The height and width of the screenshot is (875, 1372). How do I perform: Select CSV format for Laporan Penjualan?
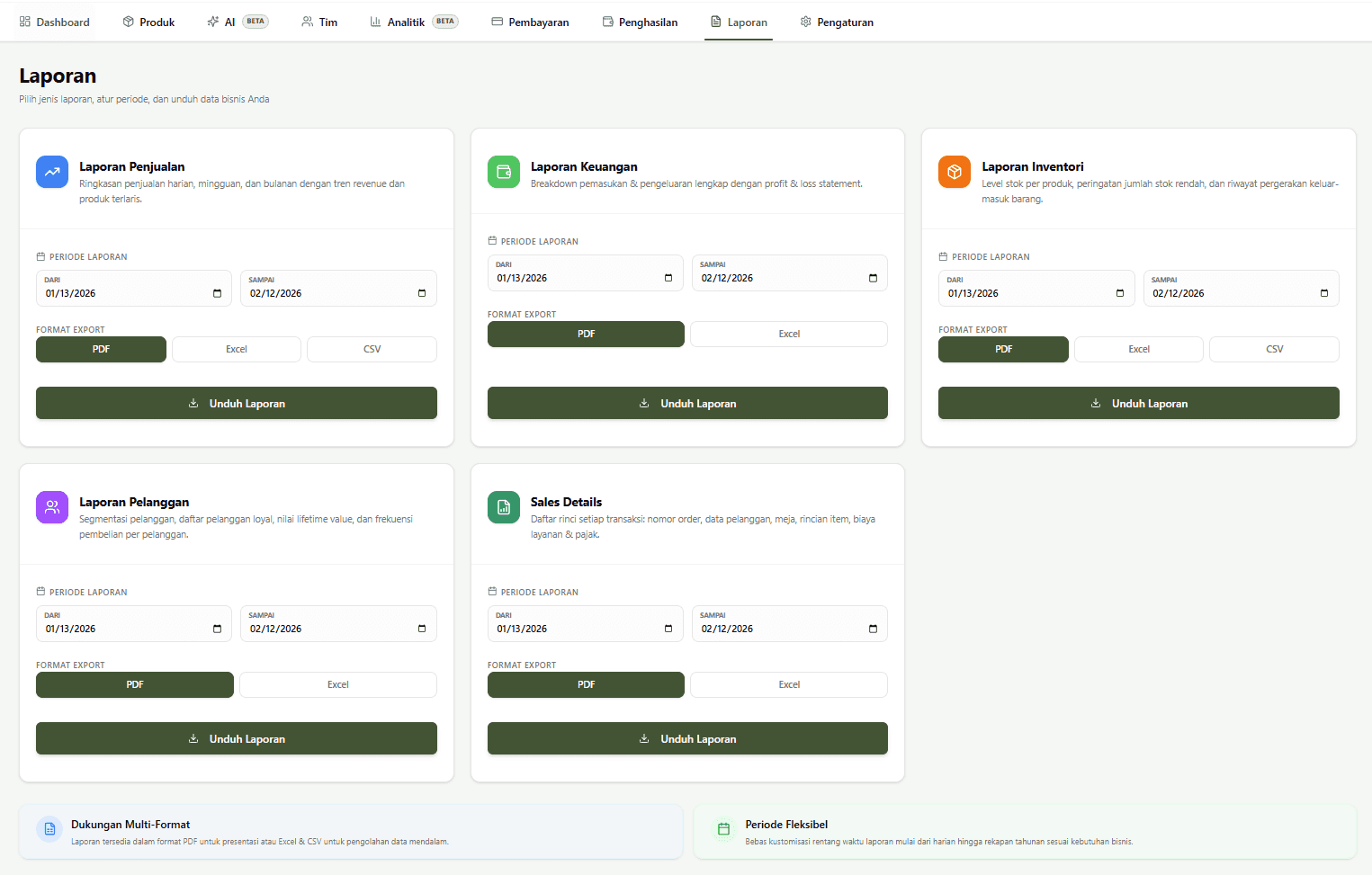tap(372, 349)
